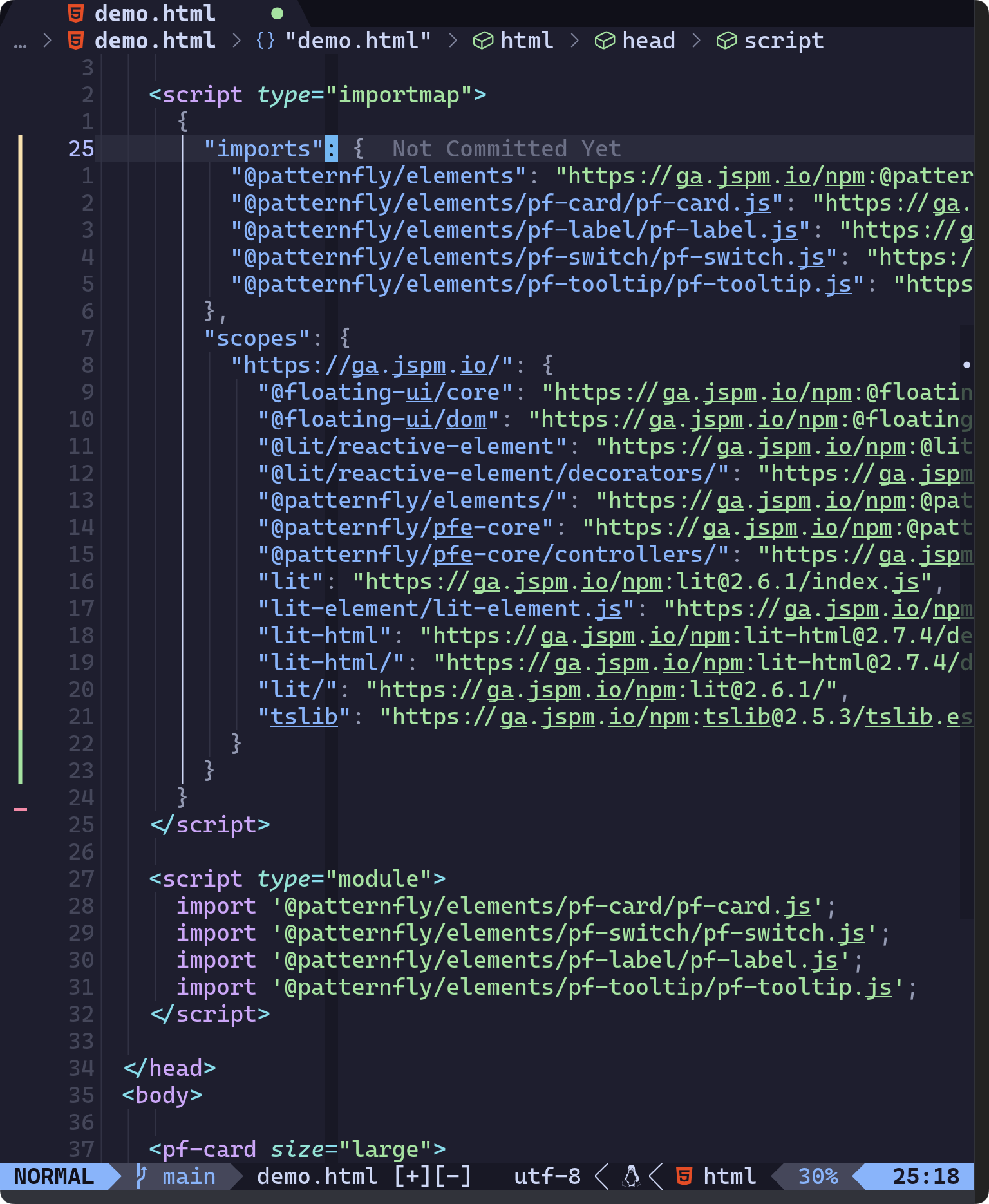
Task: Click the "lit-html/" key
Action: point(331,663)
